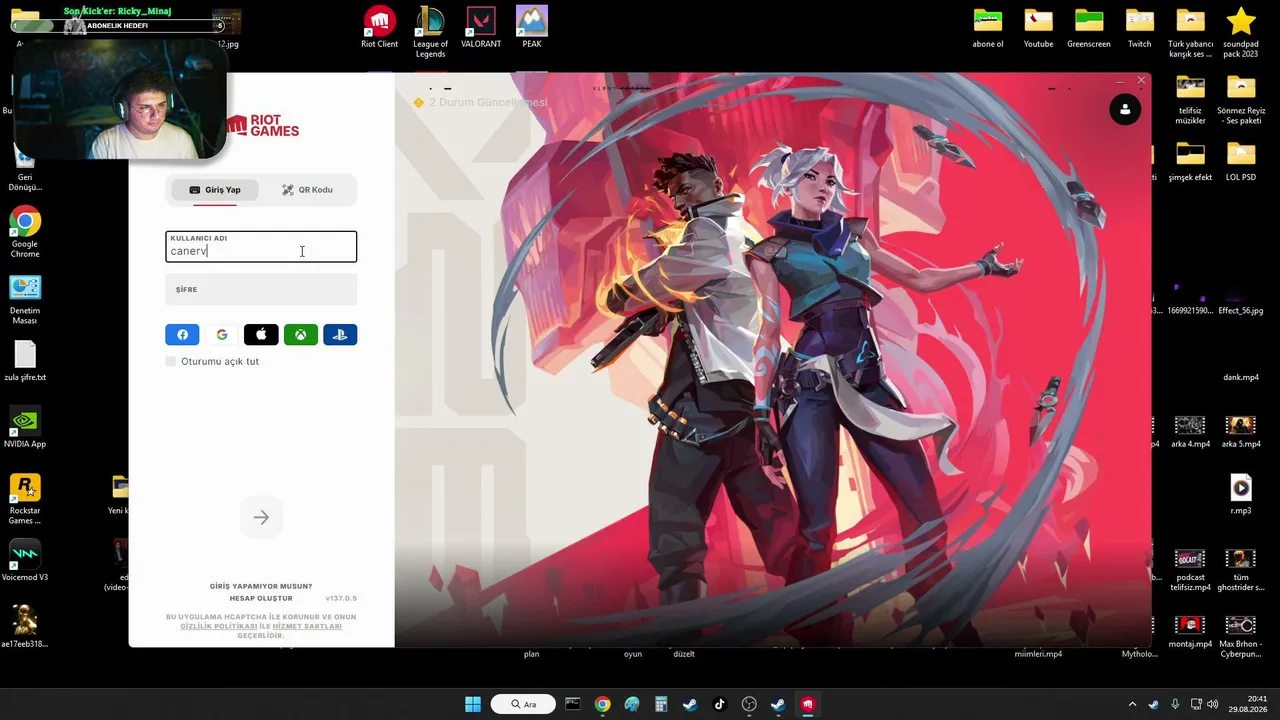Open League of Legends desktop shortcut
The width and height of the screenshot is (1280, 720).
tap(430, 32)
